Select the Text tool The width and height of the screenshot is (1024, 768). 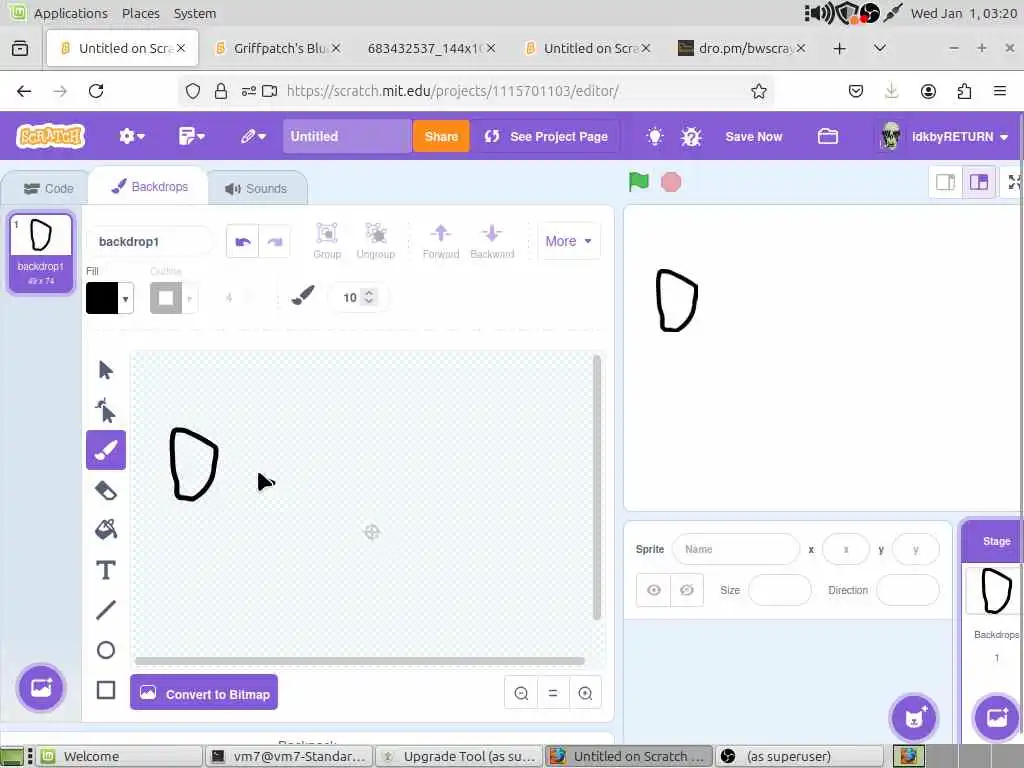(x=106, y=570)
